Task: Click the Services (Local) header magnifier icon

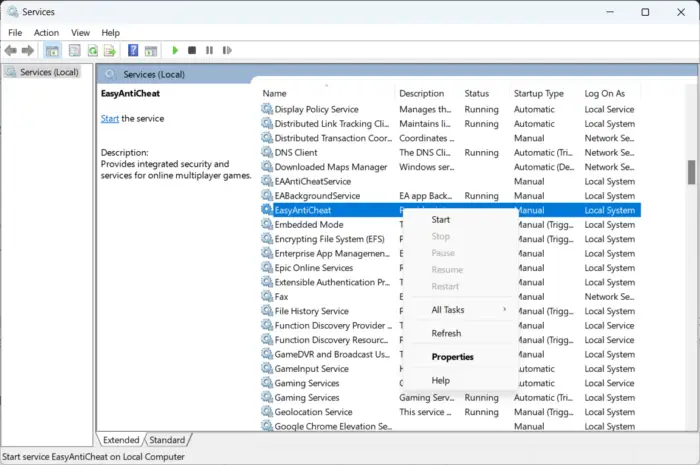Action: (x=110, y=74)
